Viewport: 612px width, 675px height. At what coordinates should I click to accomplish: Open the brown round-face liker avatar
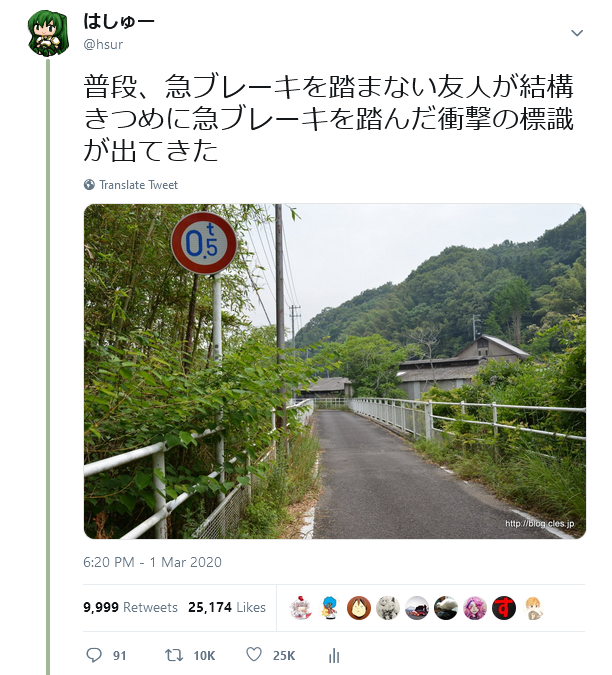tap(359, 608)
